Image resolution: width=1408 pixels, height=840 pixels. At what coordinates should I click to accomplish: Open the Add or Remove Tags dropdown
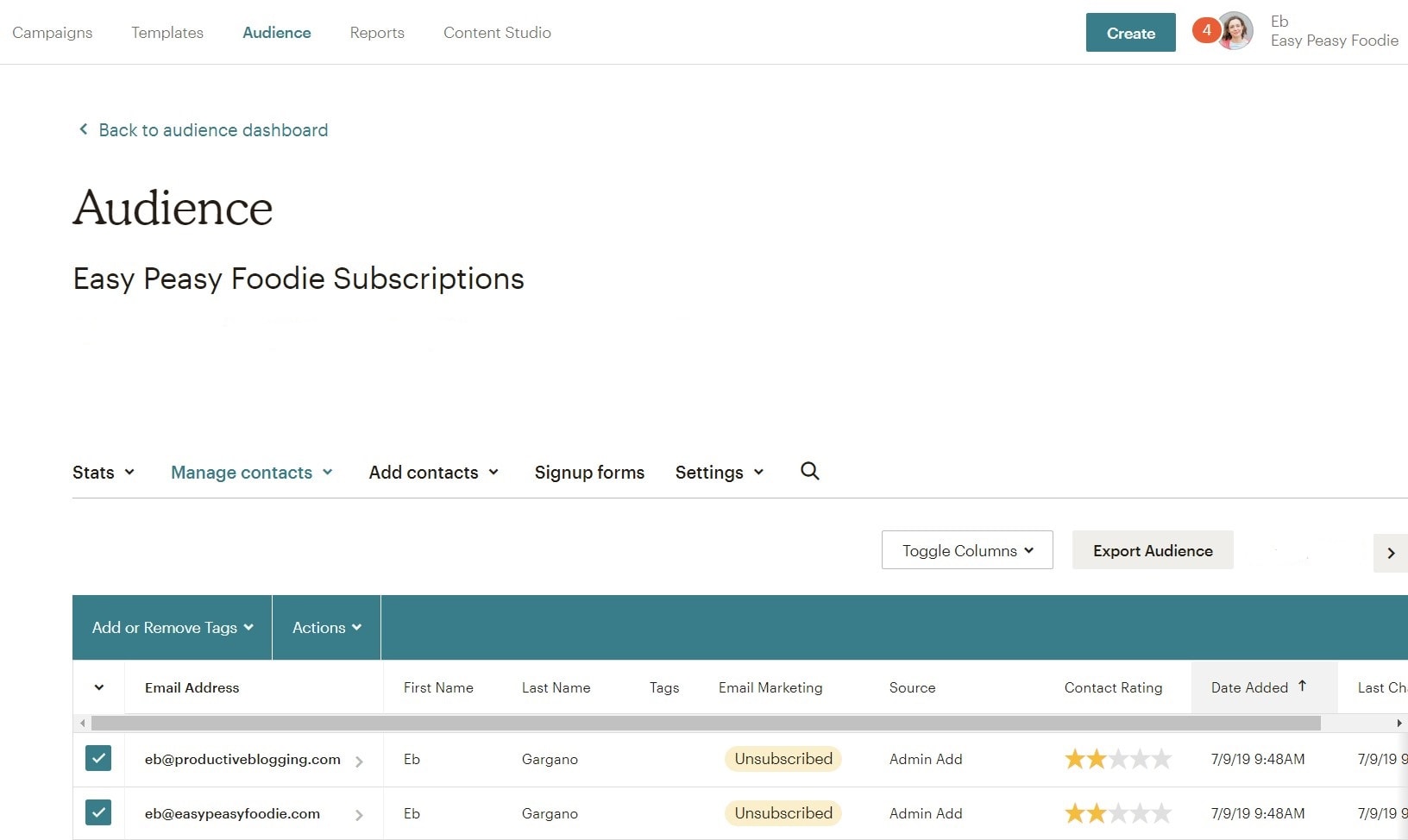pos(173,628)
